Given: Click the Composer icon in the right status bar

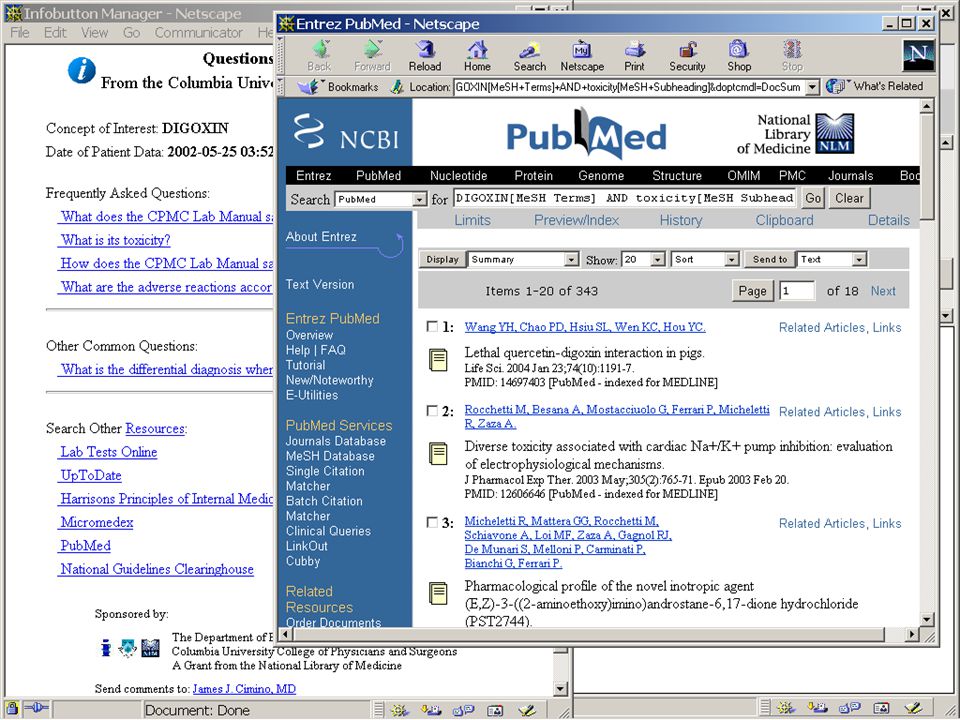Looking at the screenshot, I should coord(912,708).
